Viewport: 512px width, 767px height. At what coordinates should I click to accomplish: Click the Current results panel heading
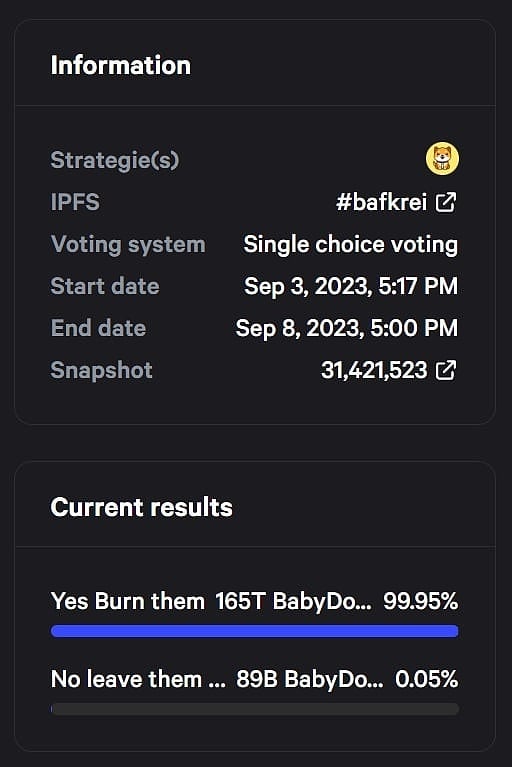tap(142, 507)
